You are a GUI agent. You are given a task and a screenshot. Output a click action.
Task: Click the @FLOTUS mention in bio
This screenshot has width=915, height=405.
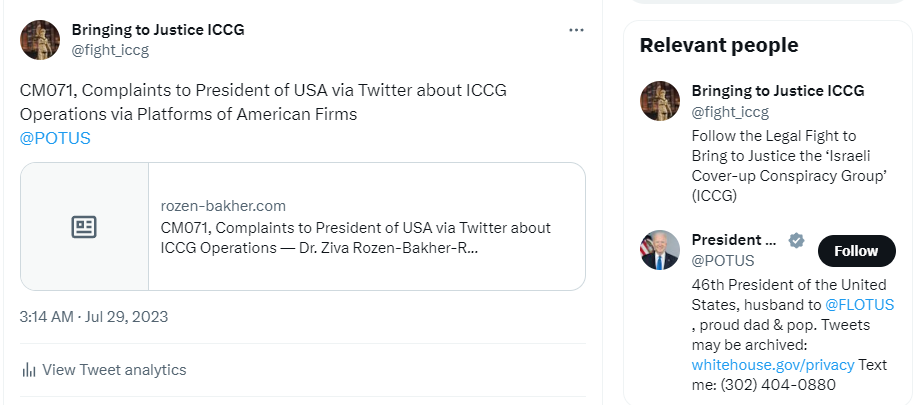859,304
